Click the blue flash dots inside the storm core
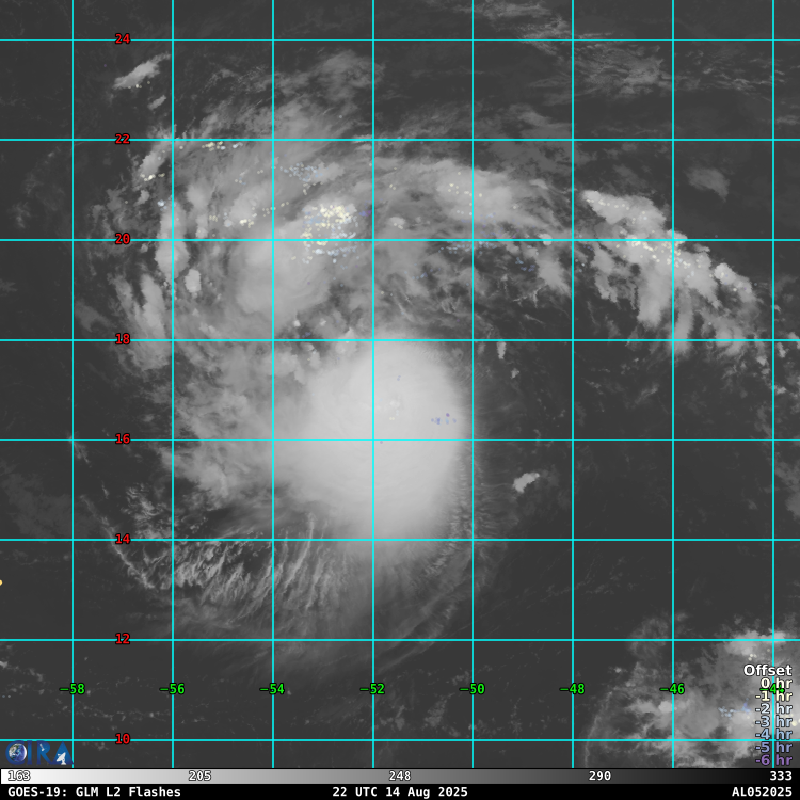 coord(442,419)
